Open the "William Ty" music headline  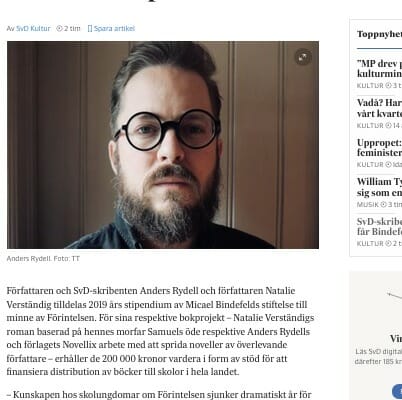pos(379,187)
